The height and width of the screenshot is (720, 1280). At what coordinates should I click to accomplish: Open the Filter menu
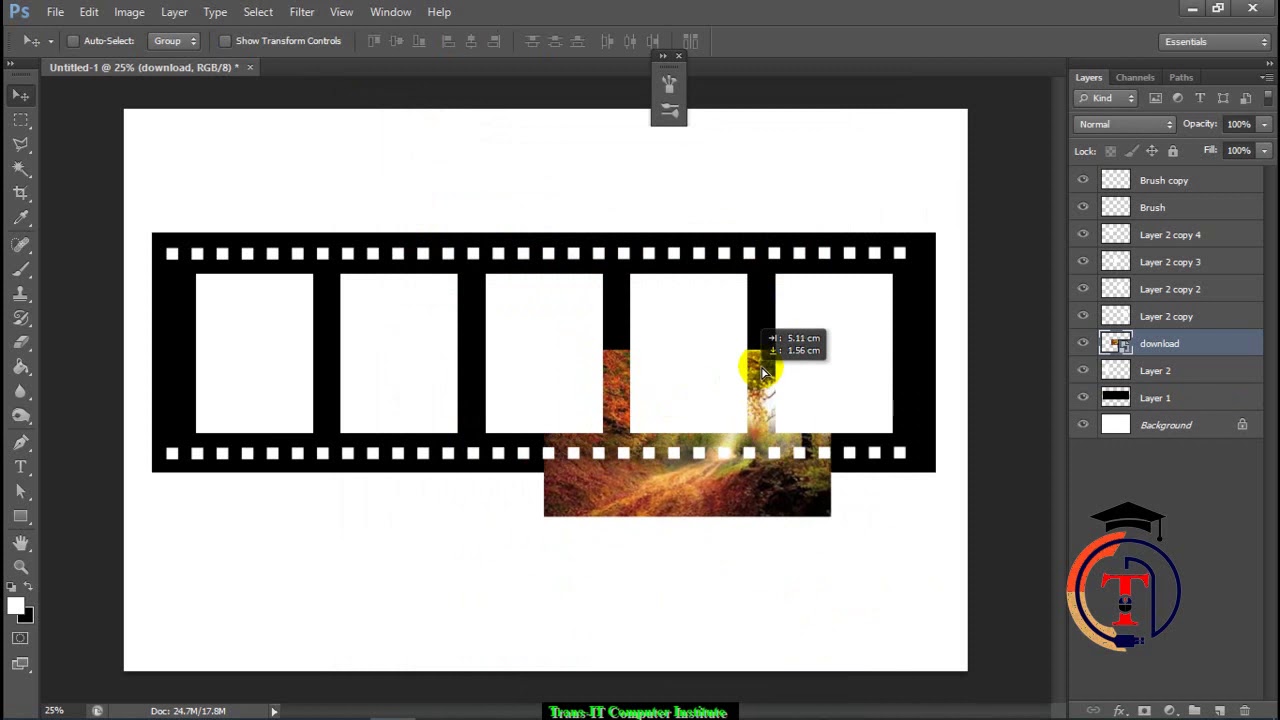click(x=302, y=12)
